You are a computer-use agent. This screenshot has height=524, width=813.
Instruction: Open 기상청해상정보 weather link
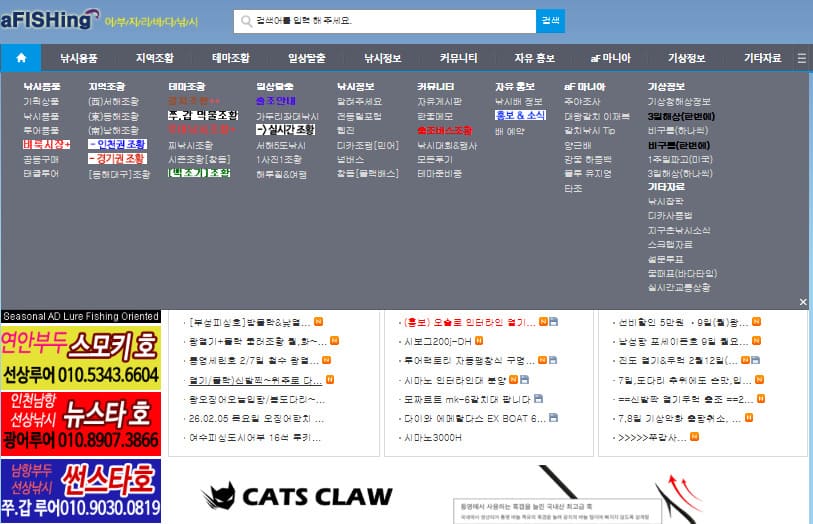pyautogui.click(x=679, y=101)
